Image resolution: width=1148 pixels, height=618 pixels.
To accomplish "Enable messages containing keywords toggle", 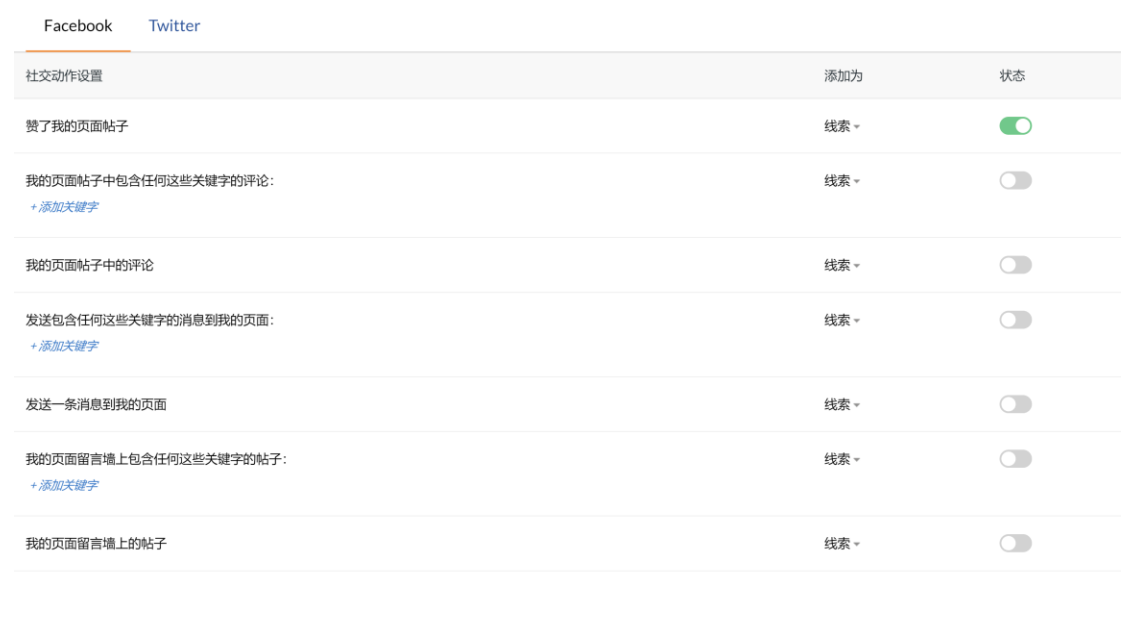I will [x=1015, y=320].
